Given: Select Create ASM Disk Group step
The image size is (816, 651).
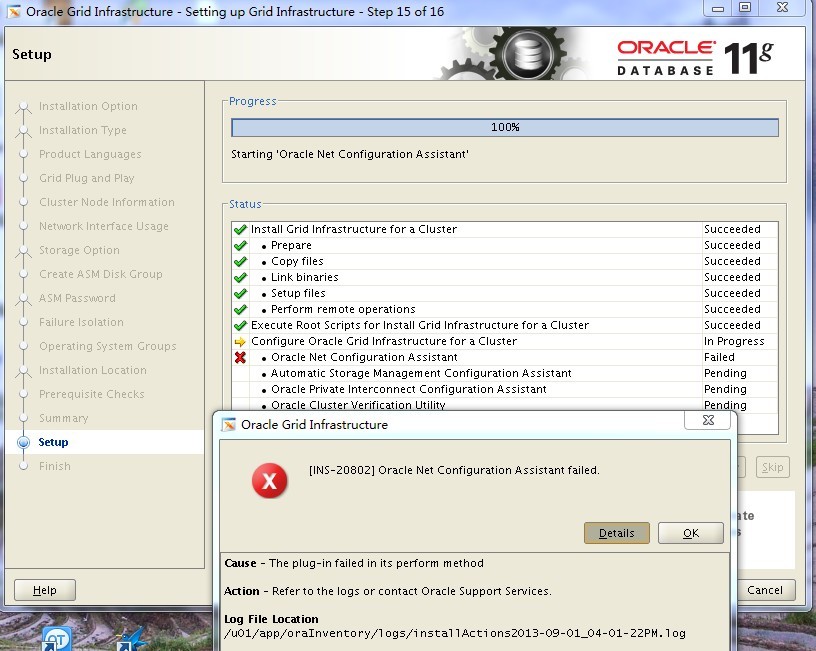Looking at the screenshot, I should (x=100, y=274).
